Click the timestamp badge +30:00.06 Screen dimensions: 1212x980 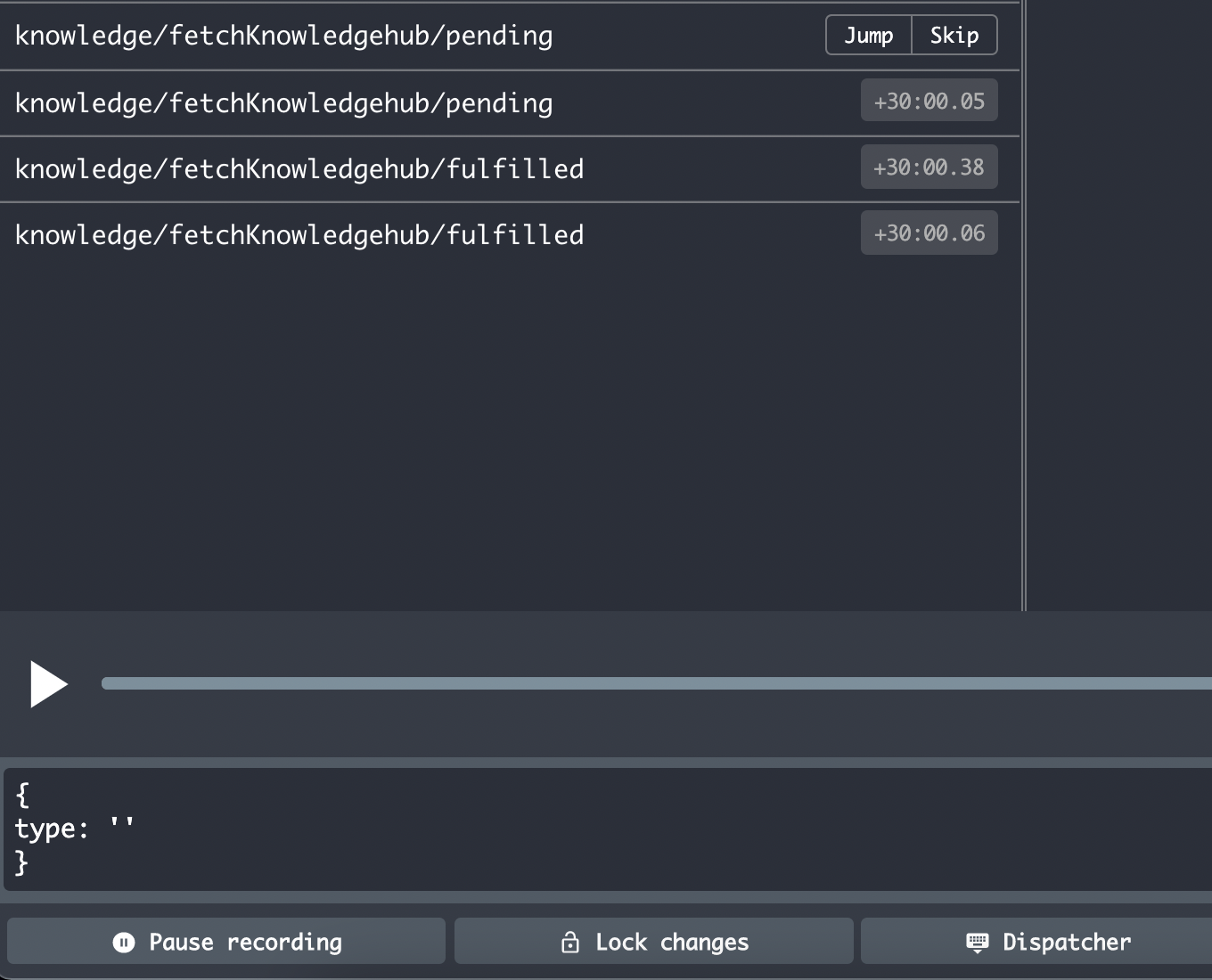(929, 233)
